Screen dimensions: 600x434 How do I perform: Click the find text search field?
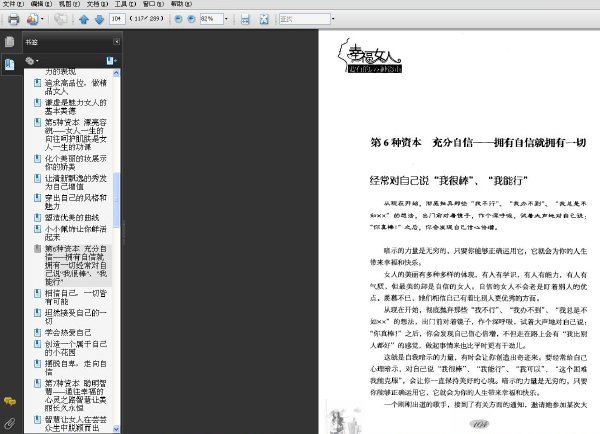coord(305,19)
